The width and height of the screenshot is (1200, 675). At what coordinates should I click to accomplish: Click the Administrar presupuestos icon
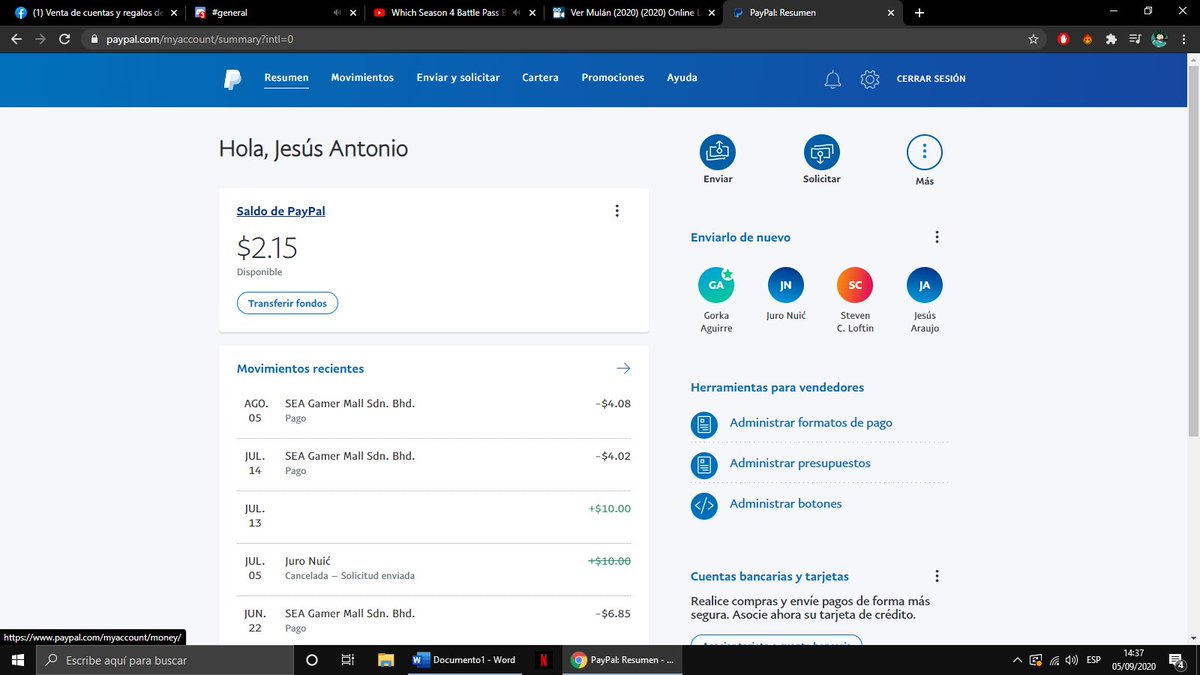pyautogui.click(x=704, y=465)
